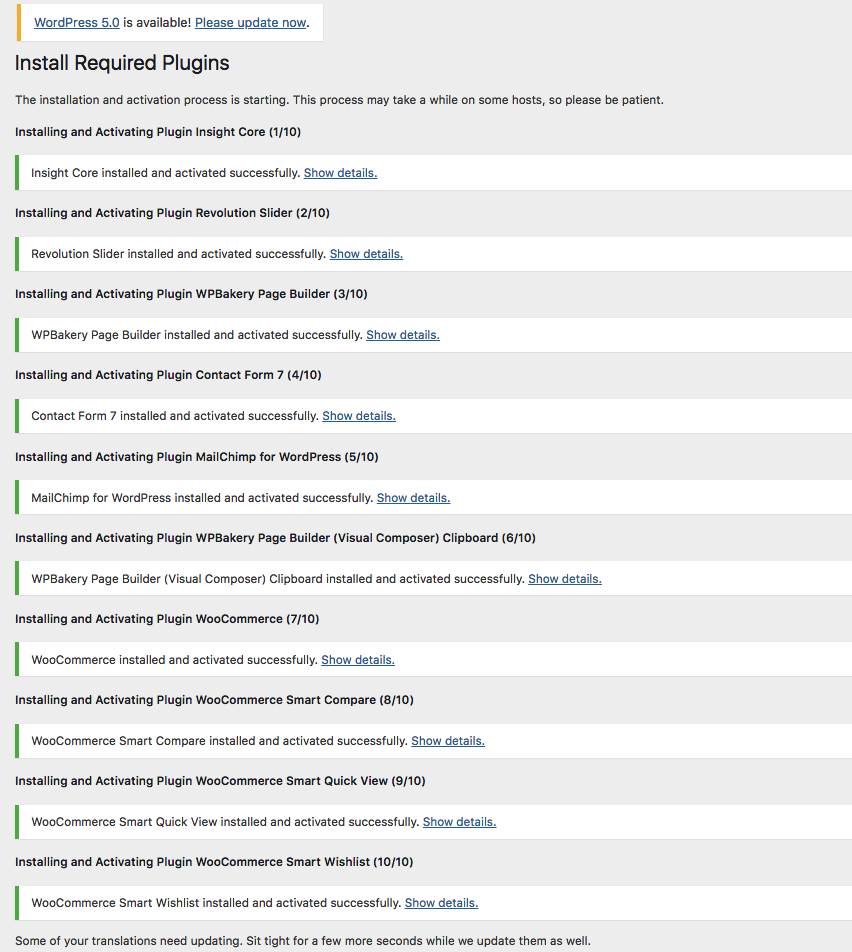Click 'Contact Form 7 installed and activated successfully' text
This screenshot has height=952, width=852.
coord(175,416)
